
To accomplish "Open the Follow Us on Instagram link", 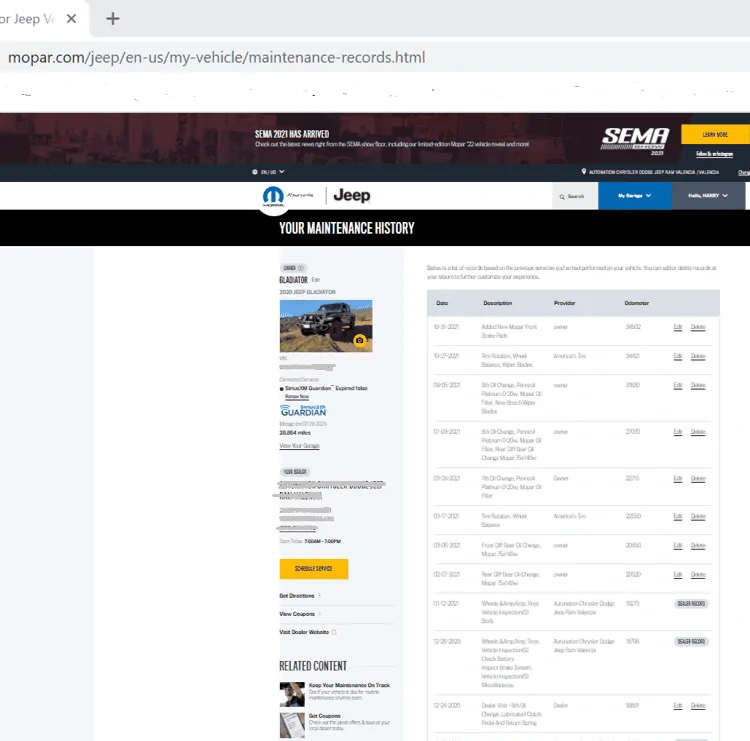I will click(x=714, y=154).
